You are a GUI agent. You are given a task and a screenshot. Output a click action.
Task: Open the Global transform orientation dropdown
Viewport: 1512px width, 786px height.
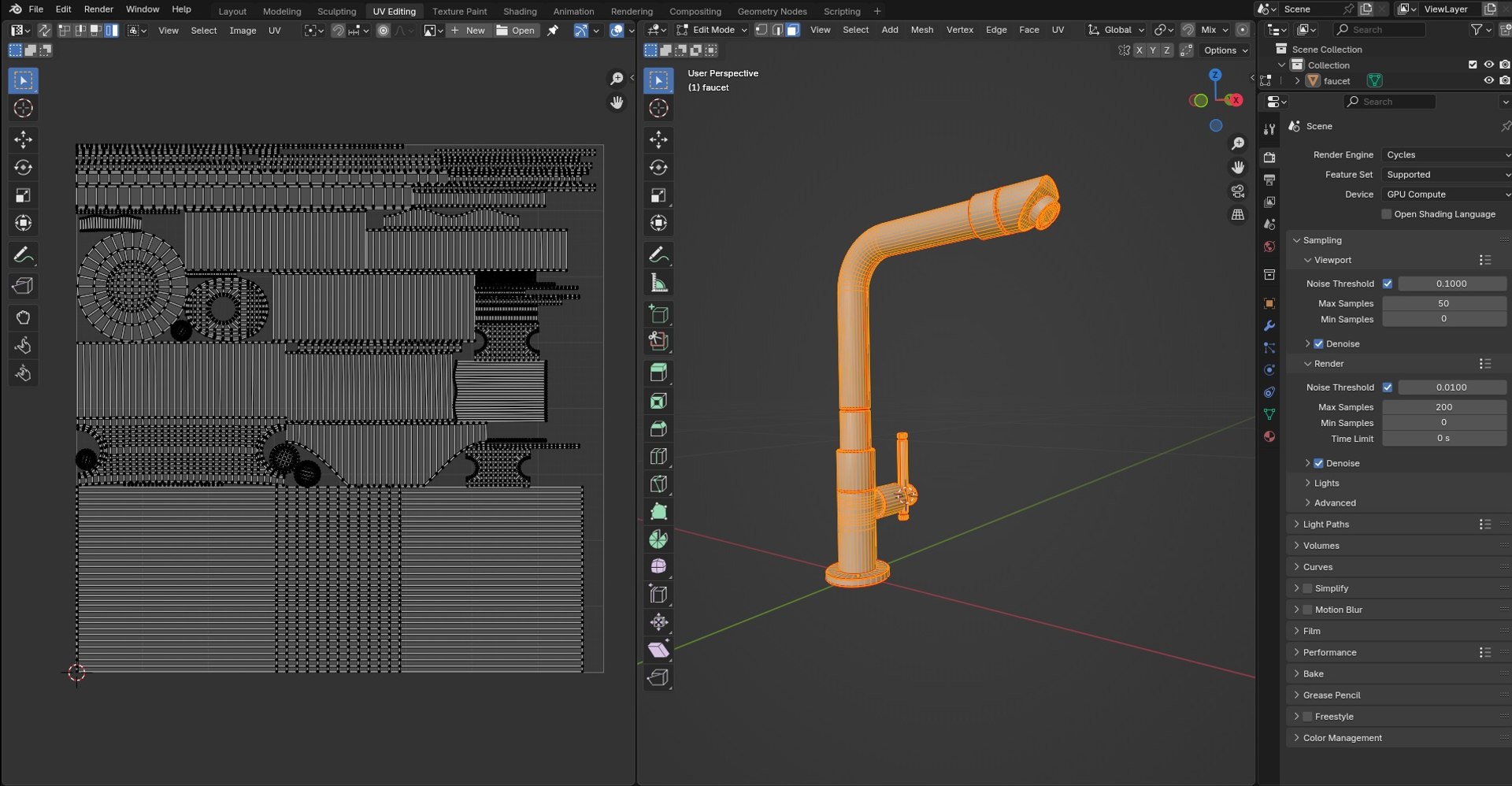[x=1117, y=30]
